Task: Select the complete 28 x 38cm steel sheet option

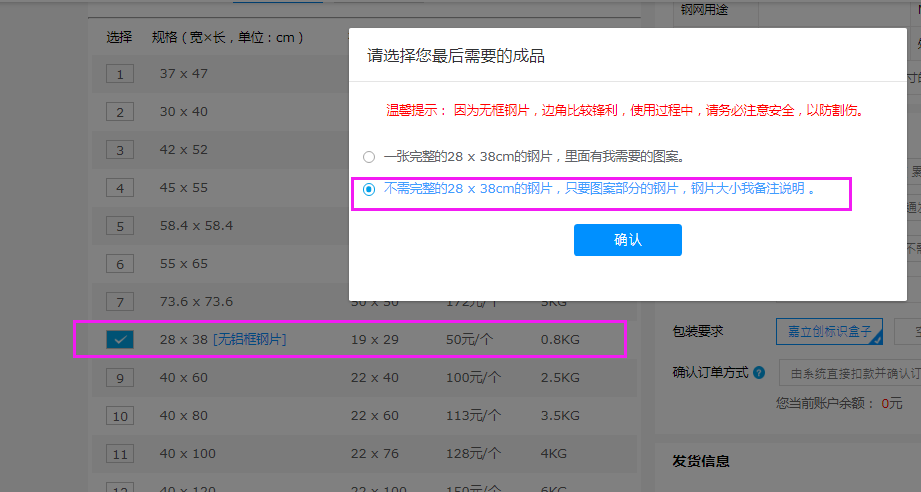Action: point(369,157)
